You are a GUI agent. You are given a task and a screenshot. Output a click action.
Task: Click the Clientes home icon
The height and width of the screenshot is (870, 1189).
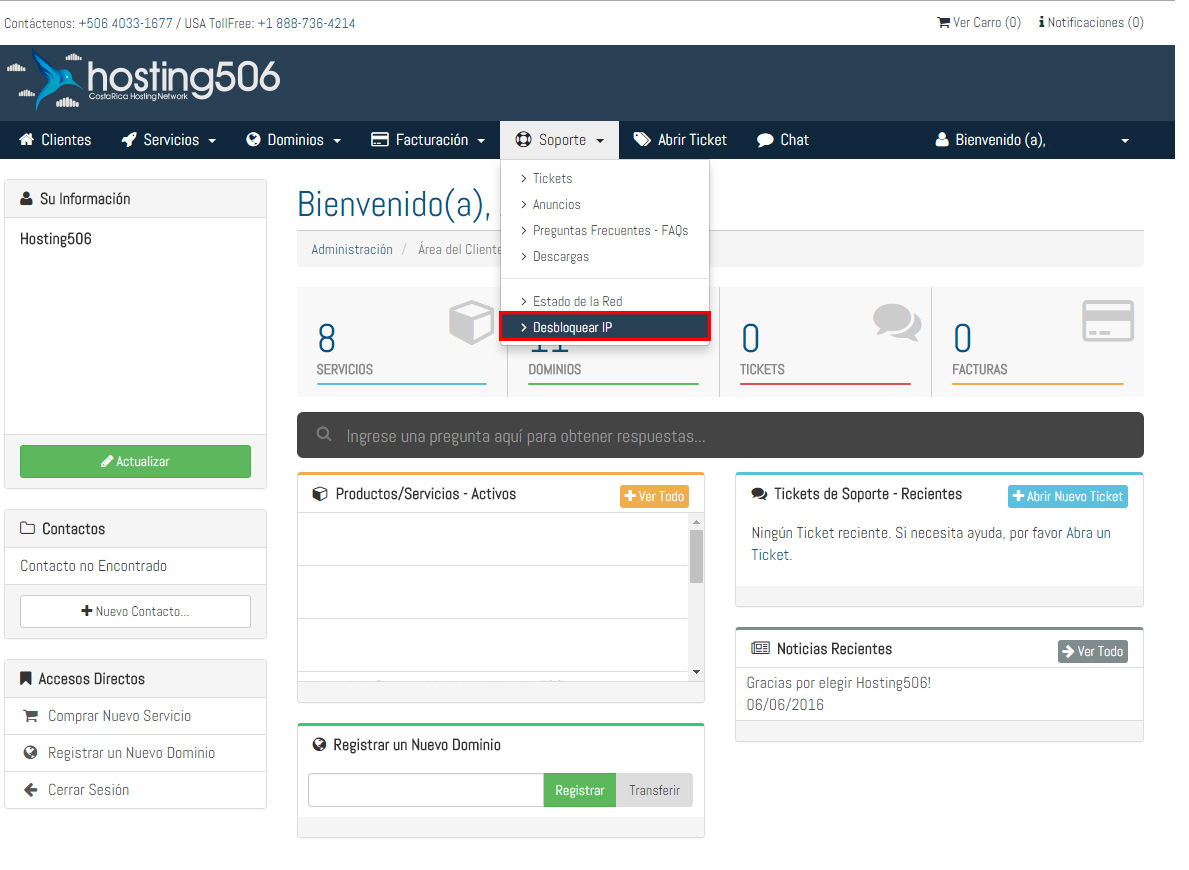(27, 140)
